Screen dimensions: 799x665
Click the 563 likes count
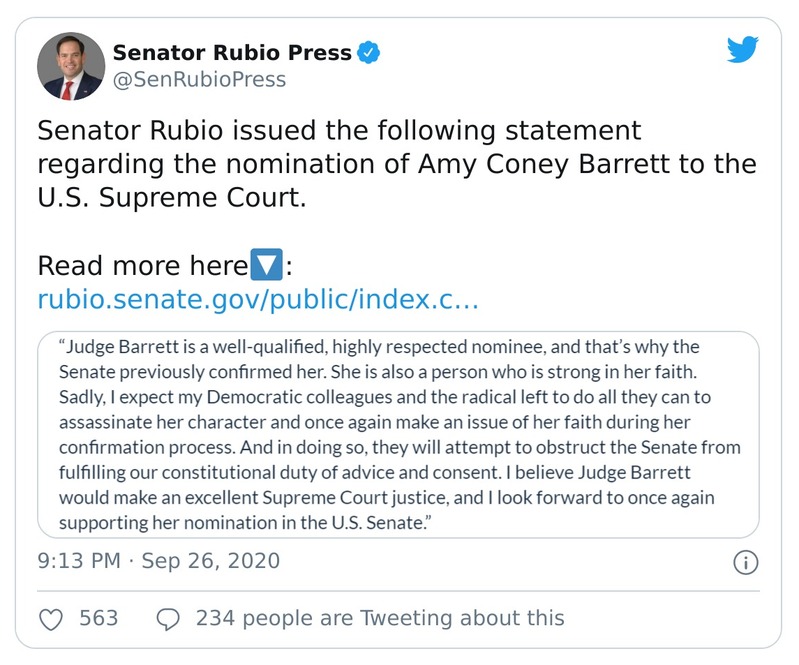(x=99, y=618)
